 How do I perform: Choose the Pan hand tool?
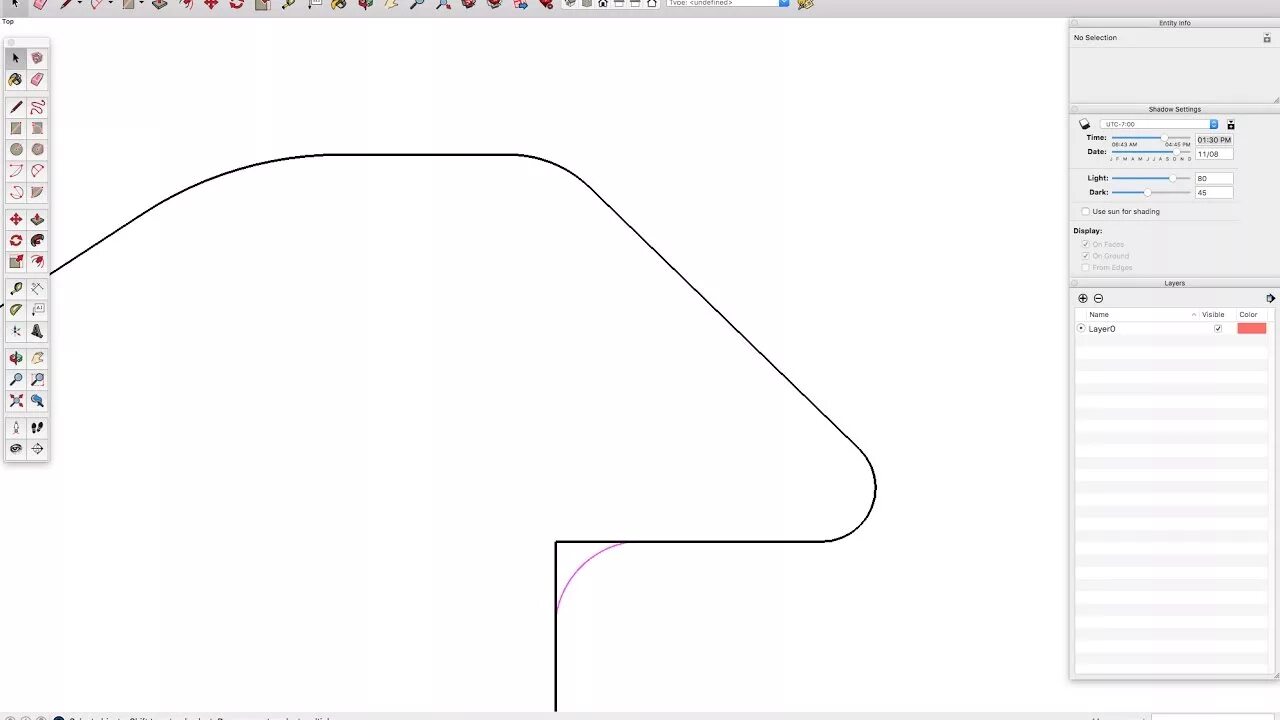click(x=37, y=358)
